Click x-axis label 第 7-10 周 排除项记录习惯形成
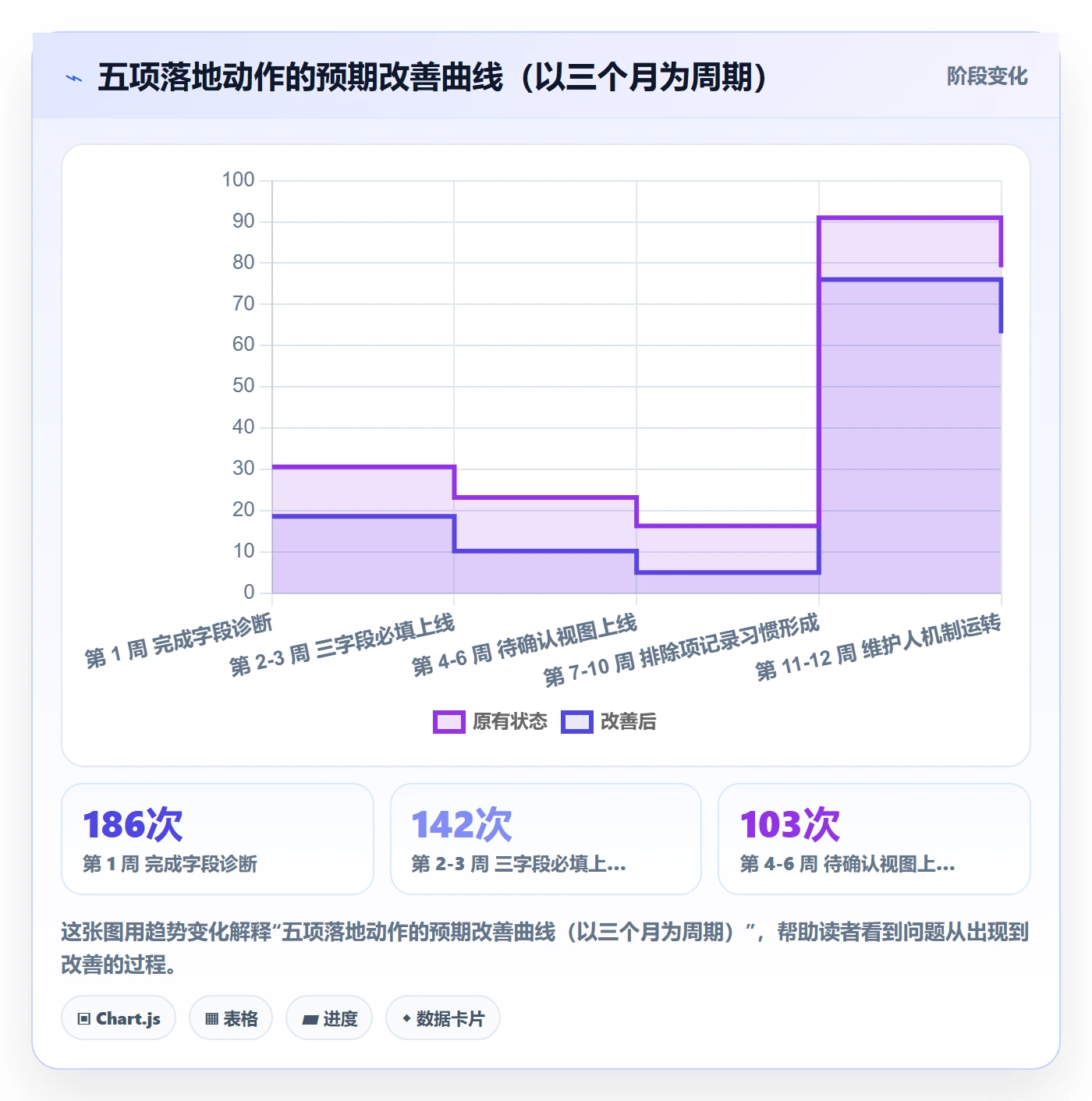The width and height of the screenshot is (1092, 1101). coord(682,650)
